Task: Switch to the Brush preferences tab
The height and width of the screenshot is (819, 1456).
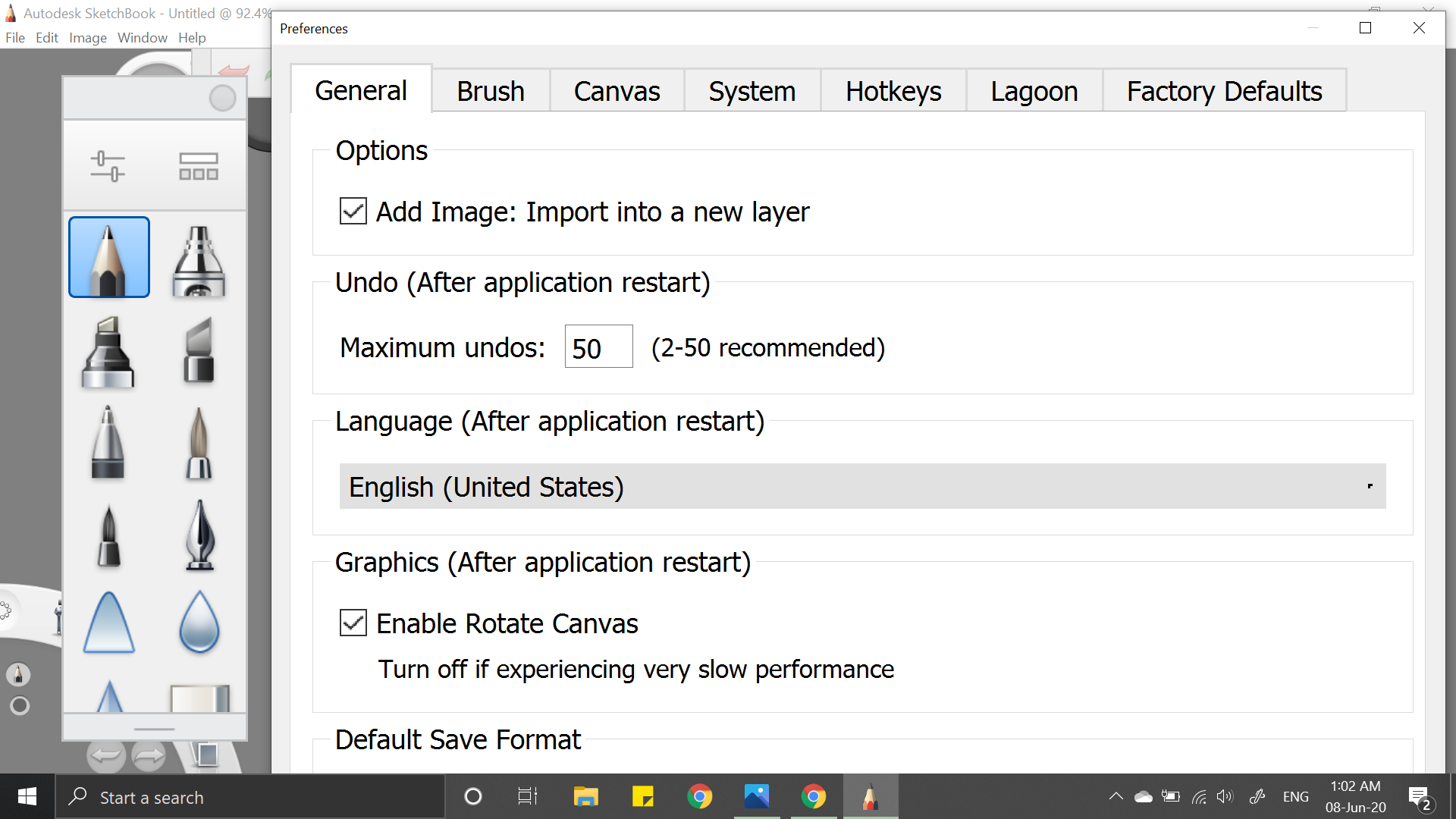Action: pyautogui.click(x=491, y=91)
